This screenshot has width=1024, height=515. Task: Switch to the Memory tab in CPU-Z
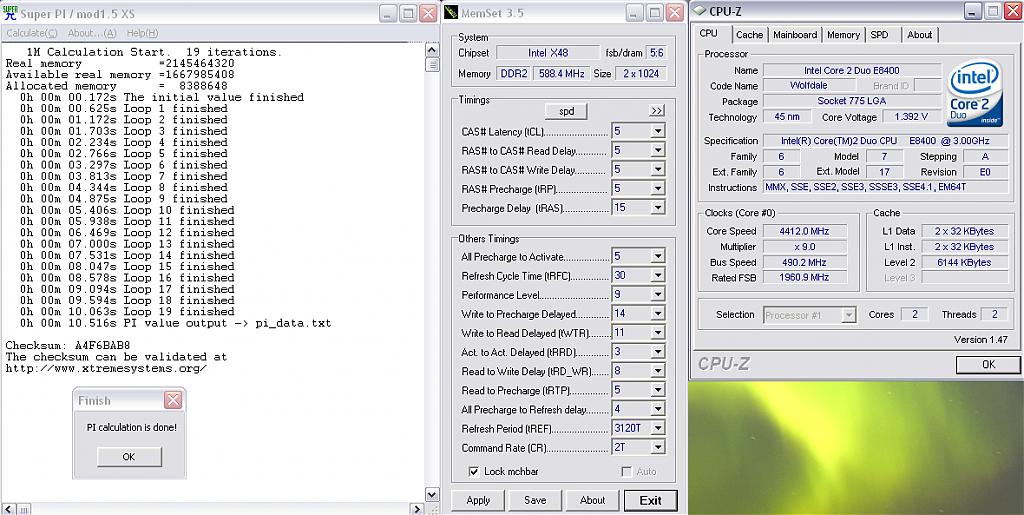tap(843, 35)
